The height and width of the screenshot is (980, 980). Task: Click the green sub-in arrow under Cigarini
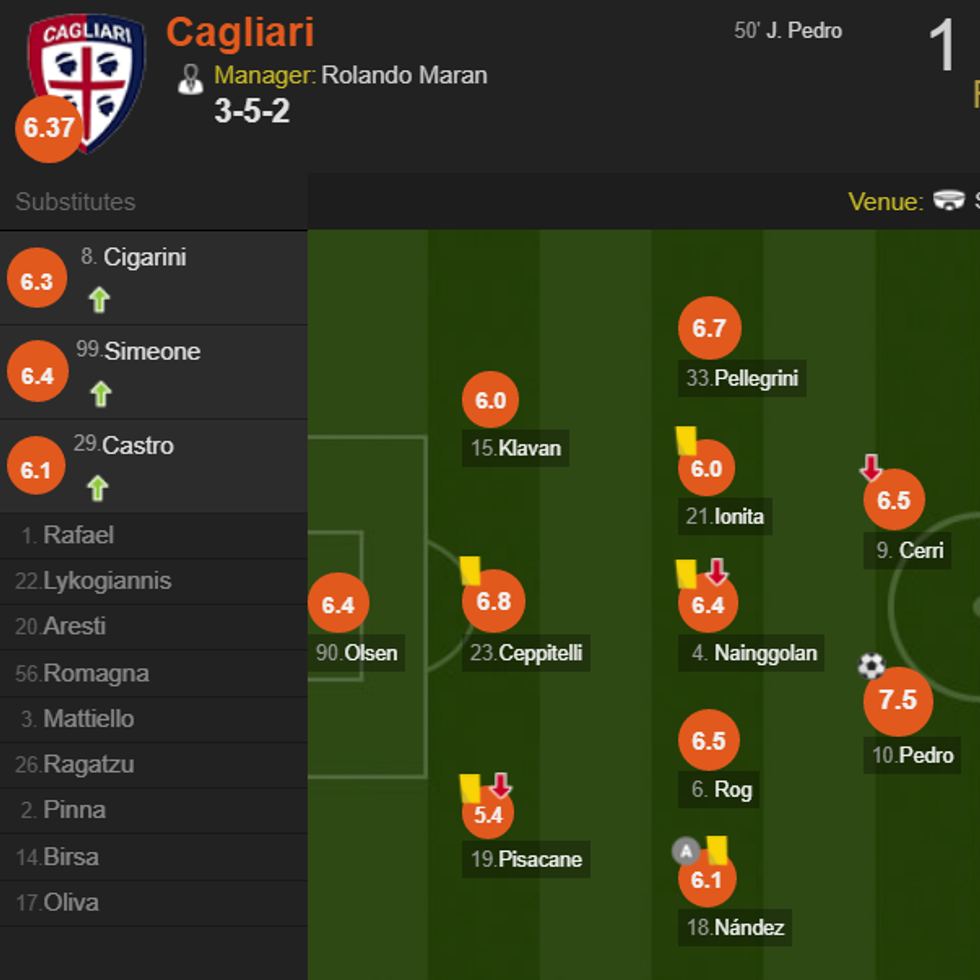(99, 299)
